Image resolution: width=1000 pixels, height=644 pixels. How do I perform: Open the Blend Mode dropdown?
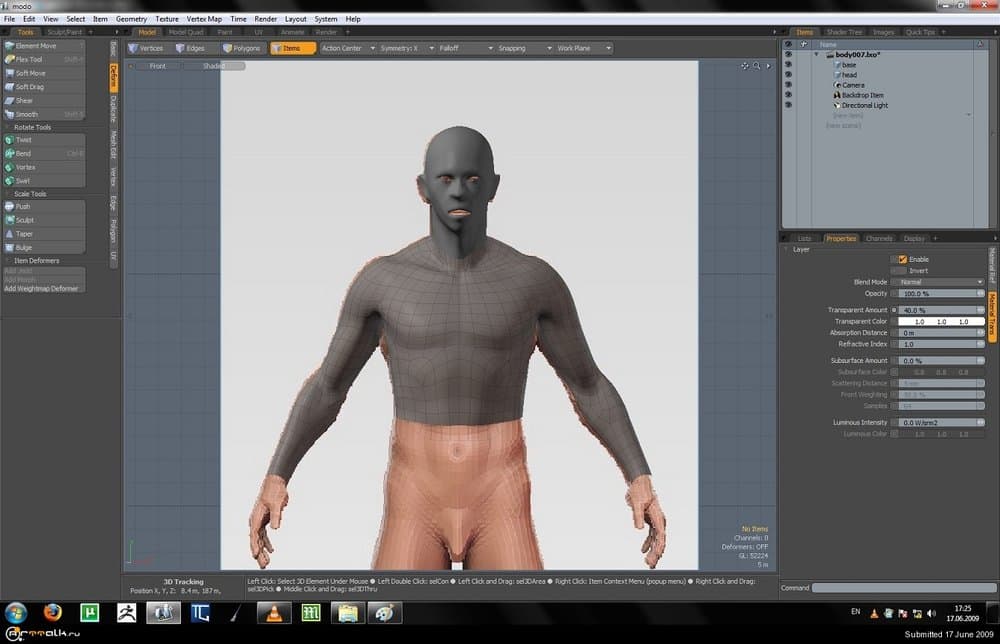[x=938, y=281]
